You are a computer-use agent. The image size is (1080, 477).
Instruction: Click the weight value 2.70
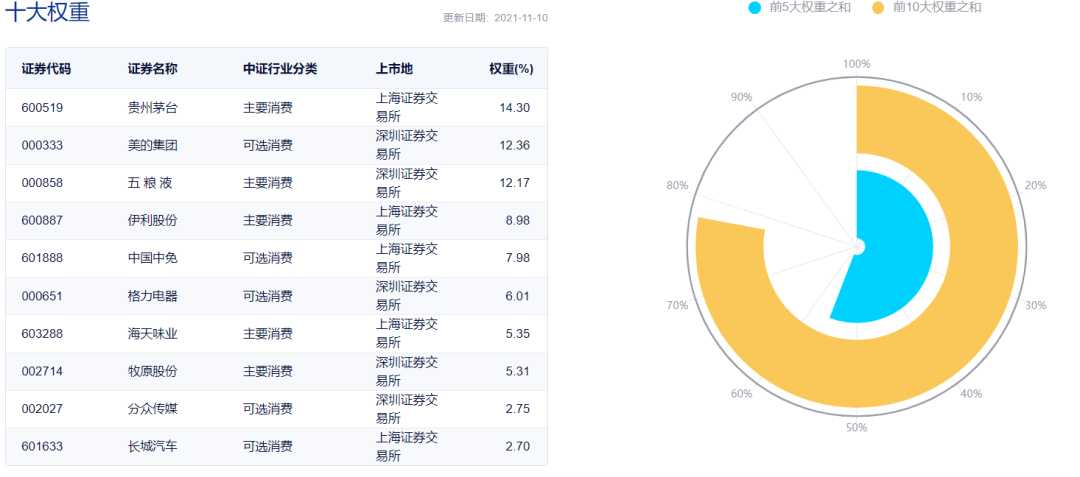[x=520, y=447]
